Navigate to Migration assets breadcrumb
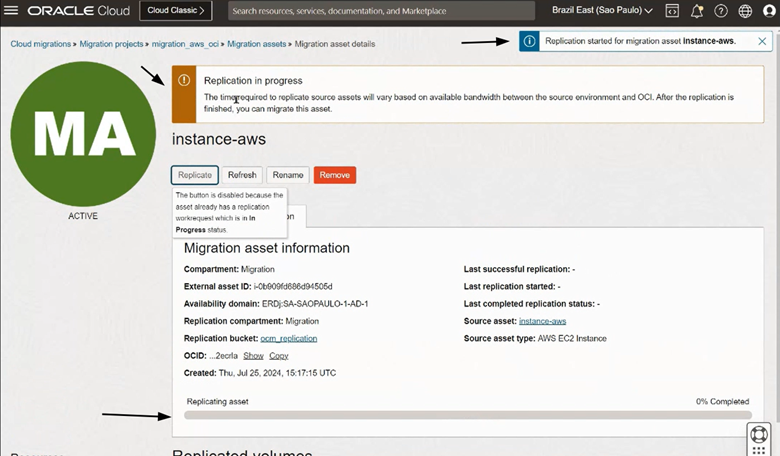This screenshot has width=780, height=456. 256,45
